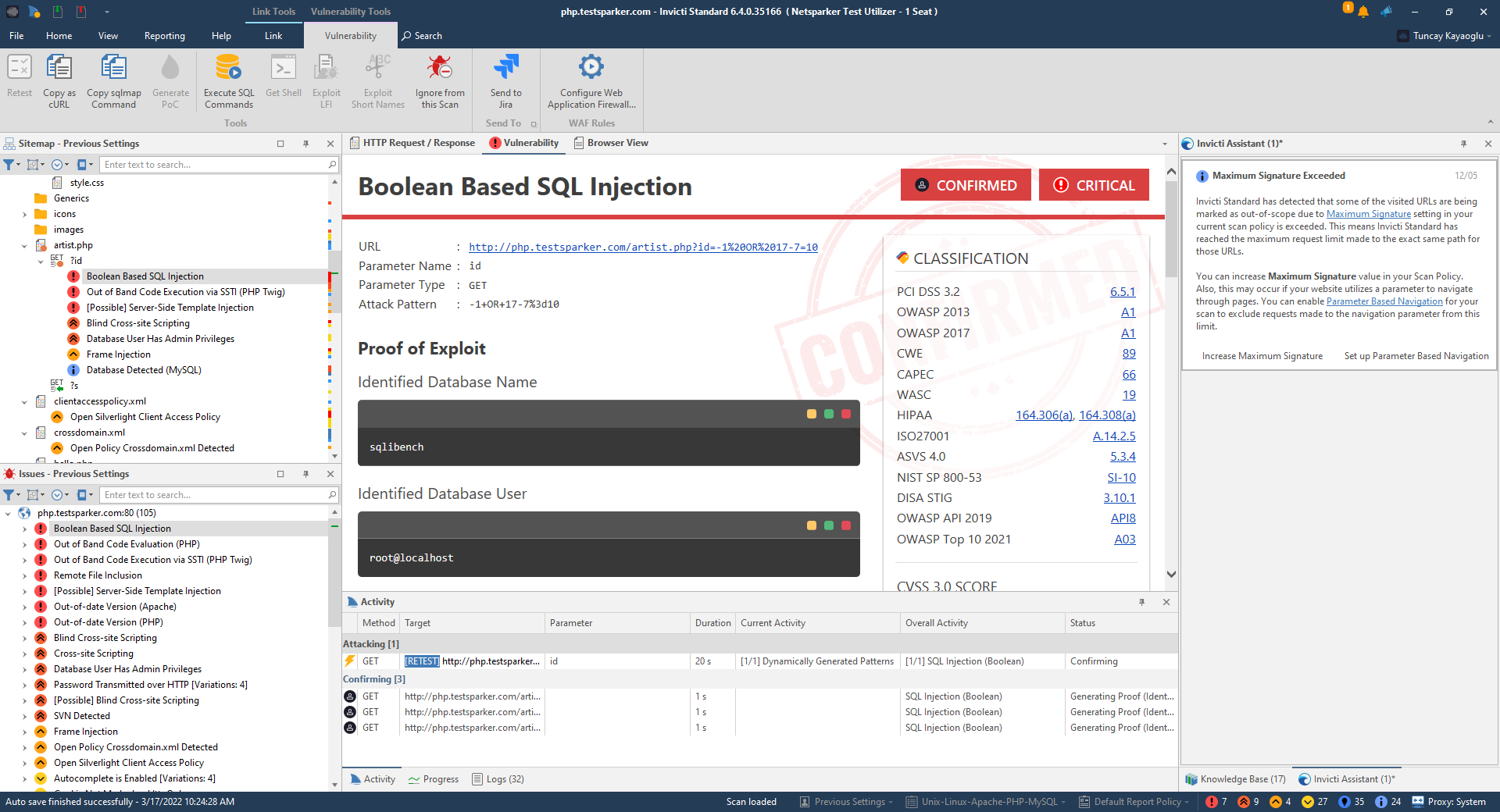Image resolution: width=1500 pixels, height=812 pixels.
Task: Click critical issues count 7 in status bar
Action: click(x=1216, y=802)
